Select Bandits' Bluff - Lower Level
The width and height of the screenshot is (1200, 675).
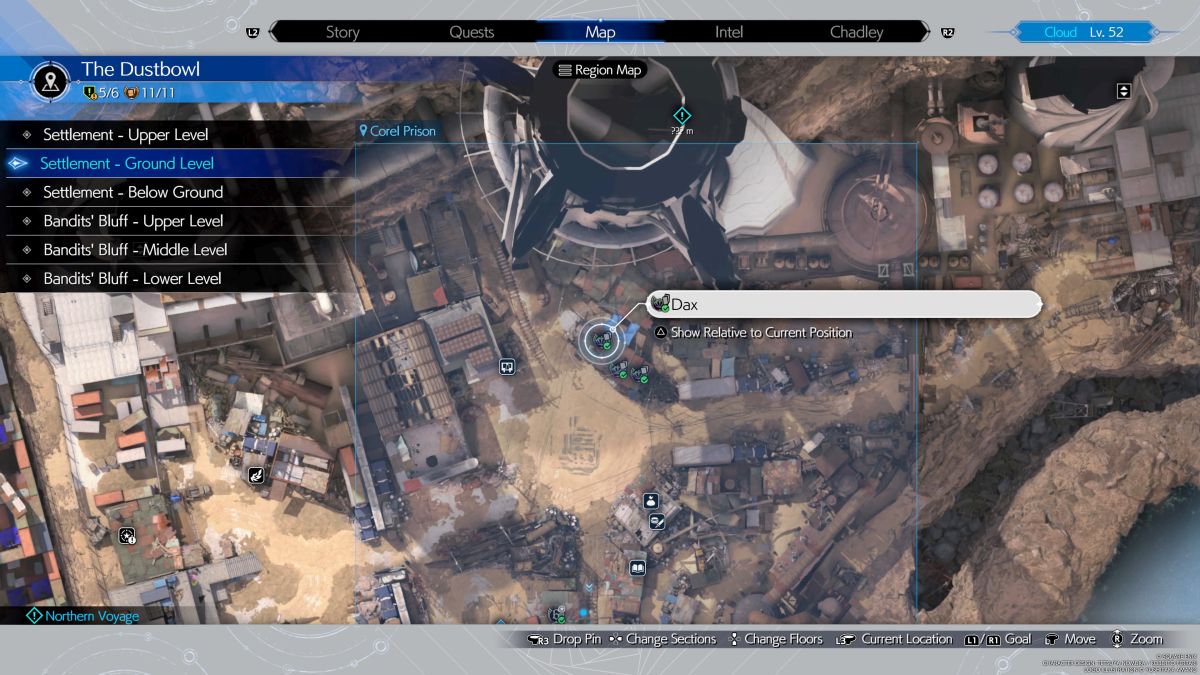(x=132, y=279)
